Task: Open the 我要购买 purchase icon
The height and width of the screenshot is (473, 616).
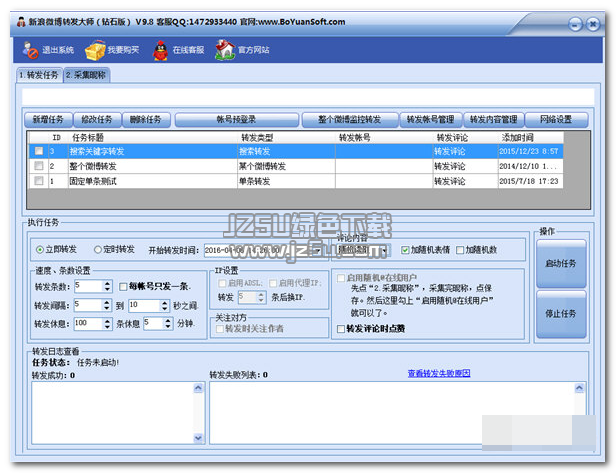Action: [x=95, y=50]
